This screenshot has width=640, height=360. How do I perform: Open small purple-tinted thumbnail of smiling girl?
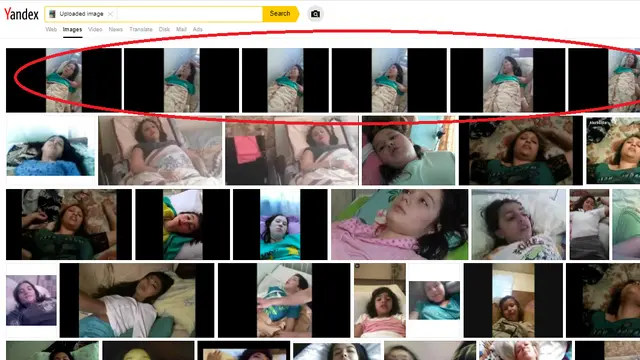[x=31, y=300]
